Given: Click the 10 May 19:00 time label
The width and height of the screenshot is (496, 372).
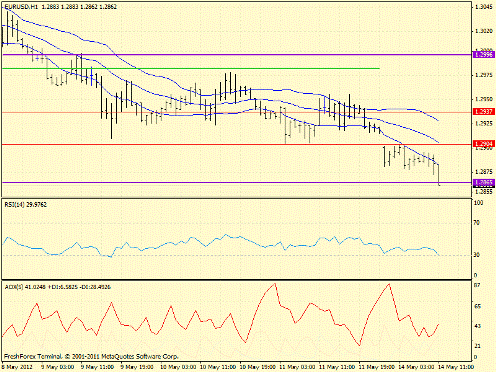Looking at the screenshot, I should pos(257,367).
